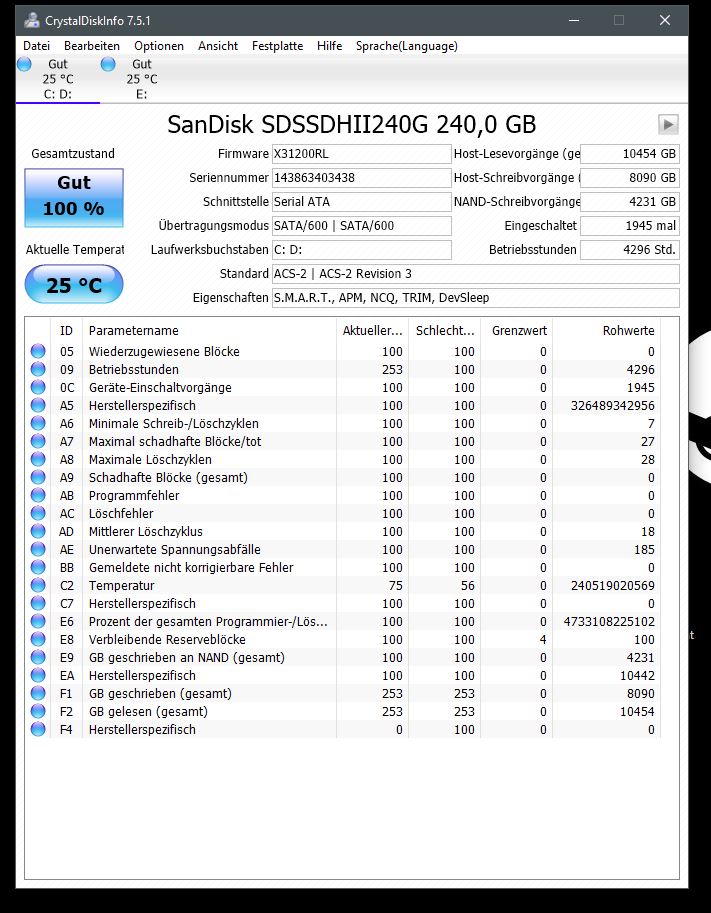The height and width of the screenshot is (913, 711).
Task: Click status orb for GB geschrieben an NAND
Action: click(38, 657)
